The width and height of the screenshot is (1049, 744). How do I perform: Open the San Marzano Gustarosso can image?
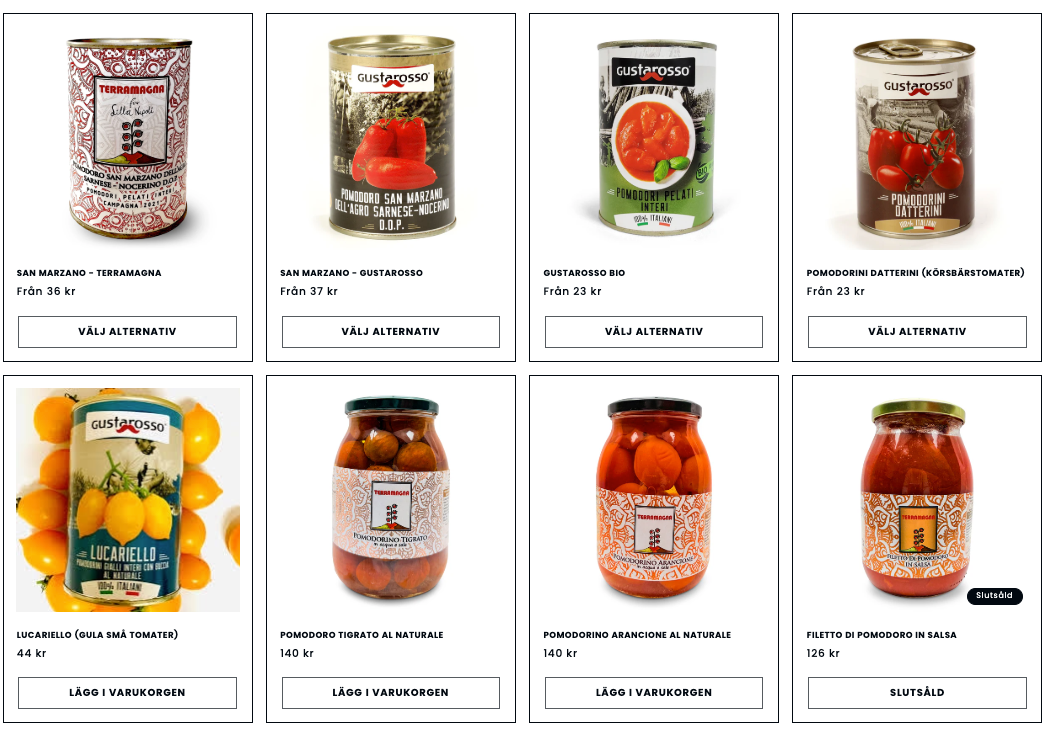(x=391, y=138)
